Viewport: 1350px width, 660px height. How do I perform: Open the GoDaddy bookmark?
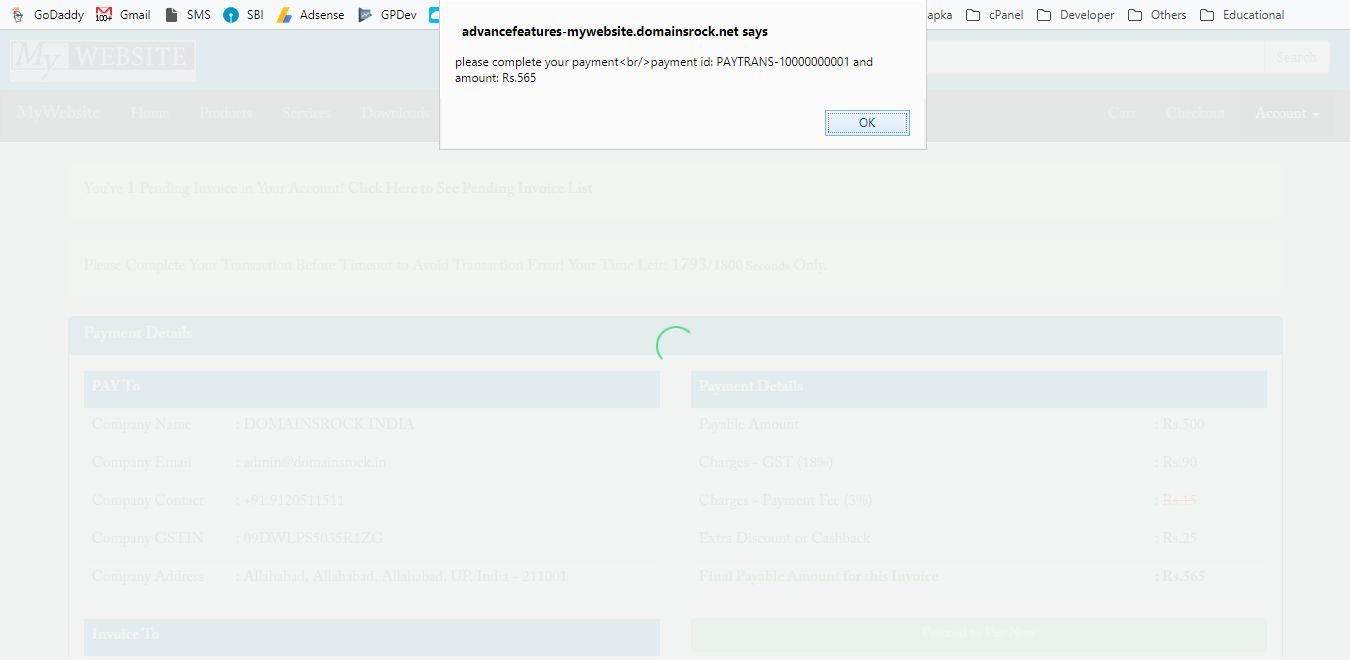47,15
